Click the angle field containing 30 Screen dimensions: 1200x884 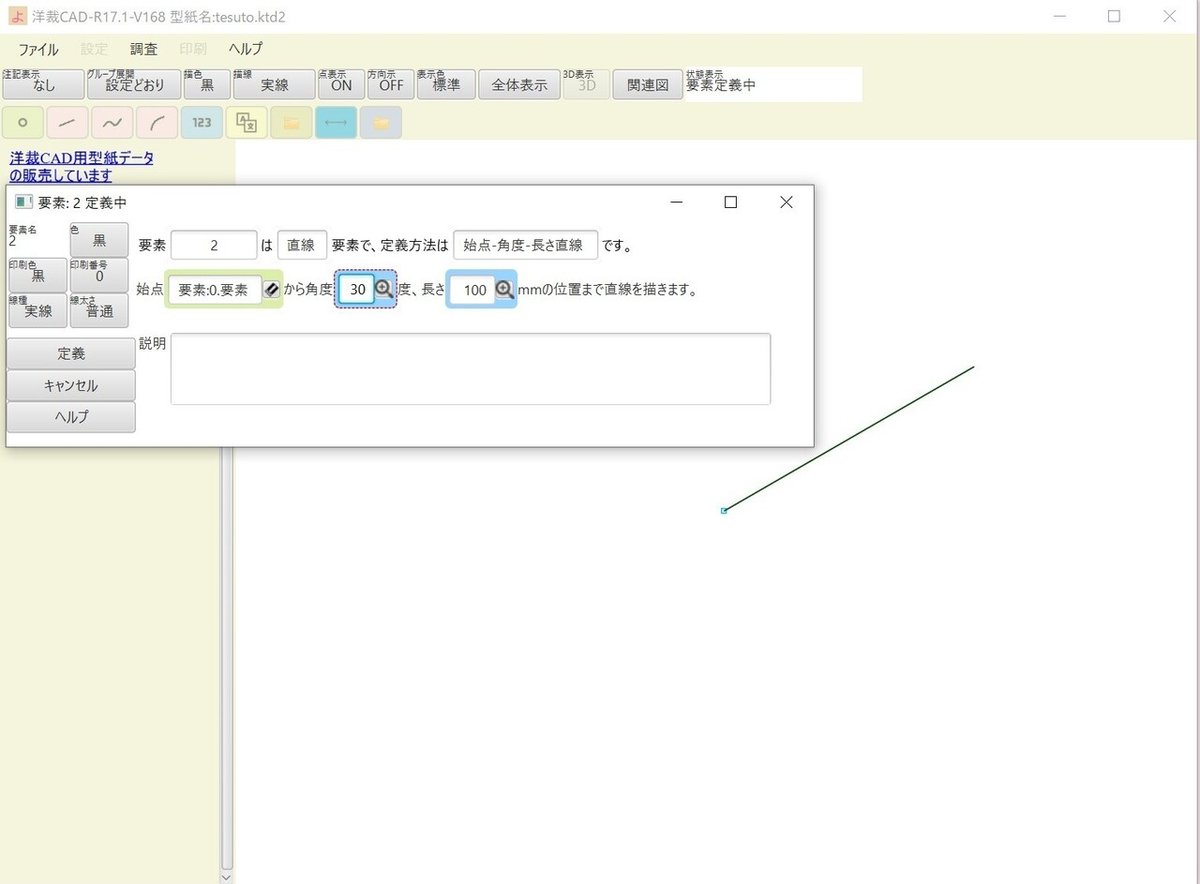tap(356, 290)
